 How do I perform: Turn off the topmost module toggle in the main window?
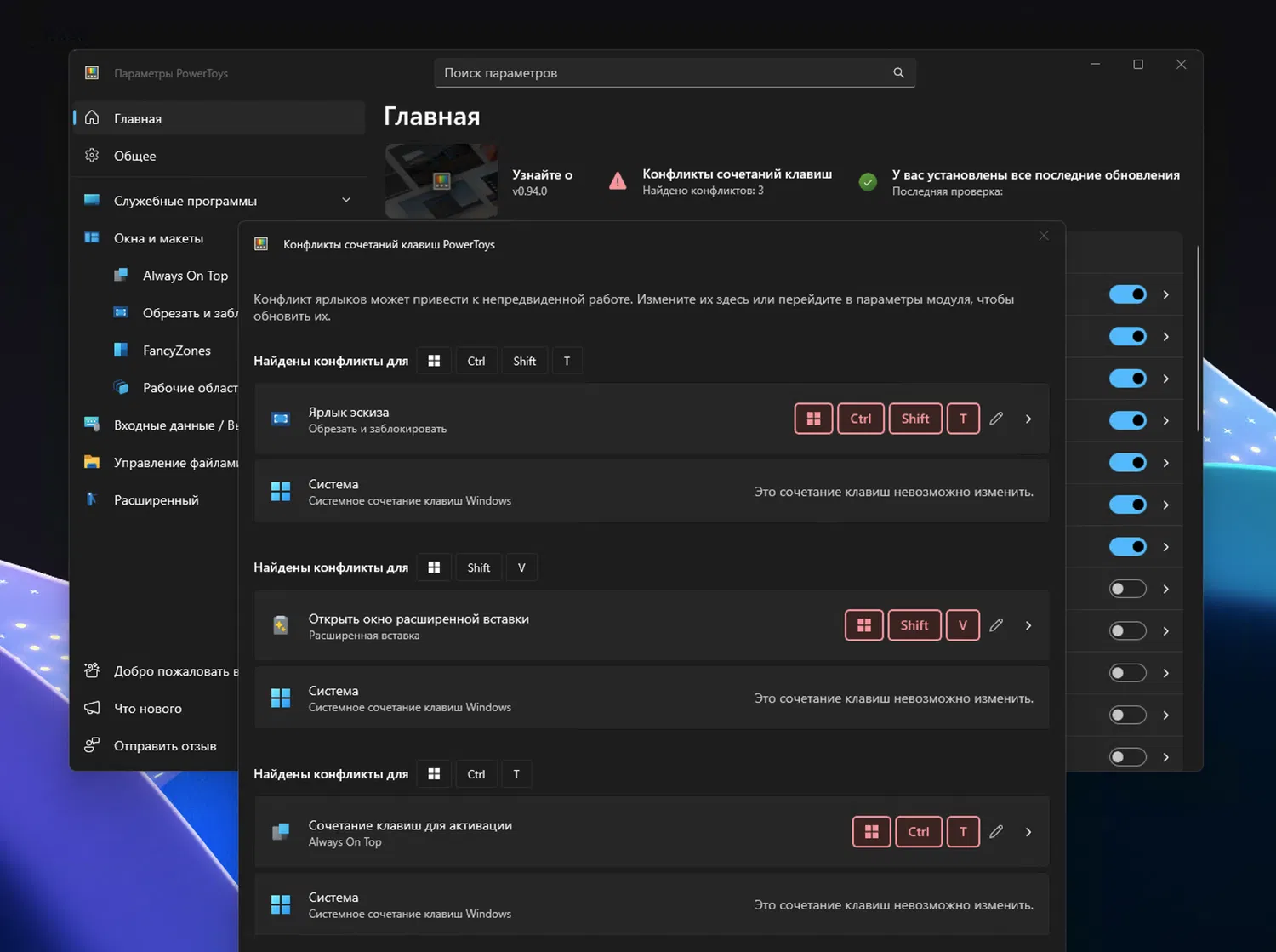tap(1128, 294)
